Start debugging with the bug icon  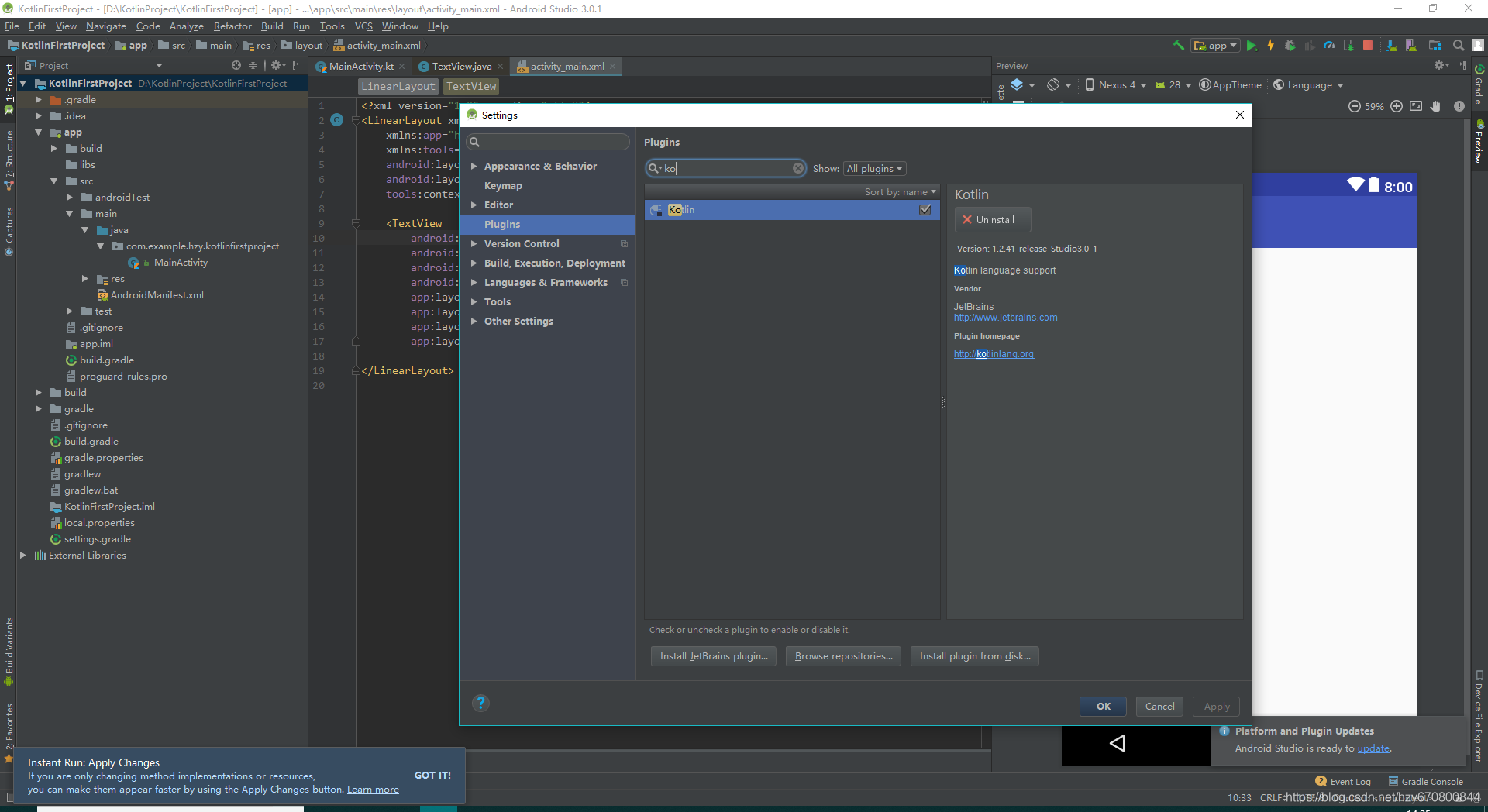[x=1290, y=46]
